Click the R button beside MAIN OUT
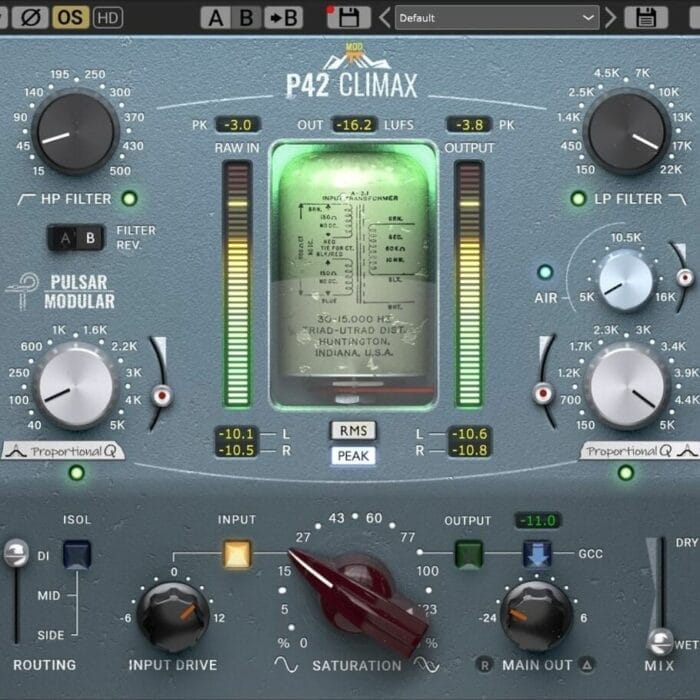The image size is (700, 700). point(485,666)
